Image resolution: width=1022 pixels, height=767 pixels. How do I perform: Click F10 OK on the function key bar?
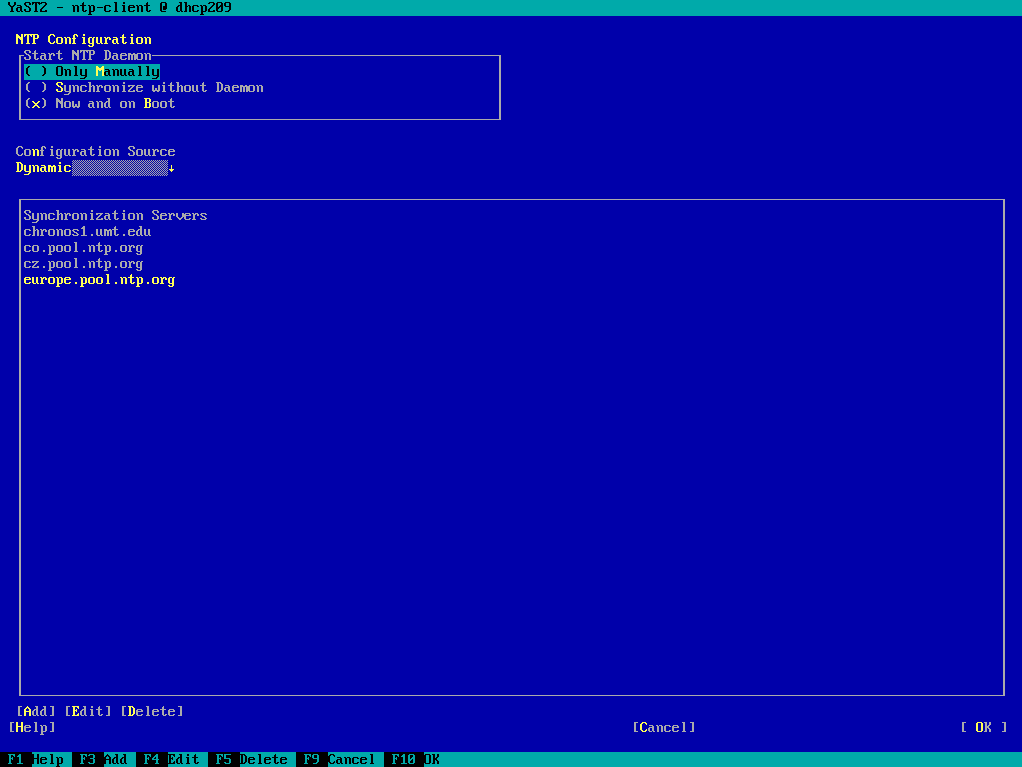pyautogui.click(x=412, y=759)
